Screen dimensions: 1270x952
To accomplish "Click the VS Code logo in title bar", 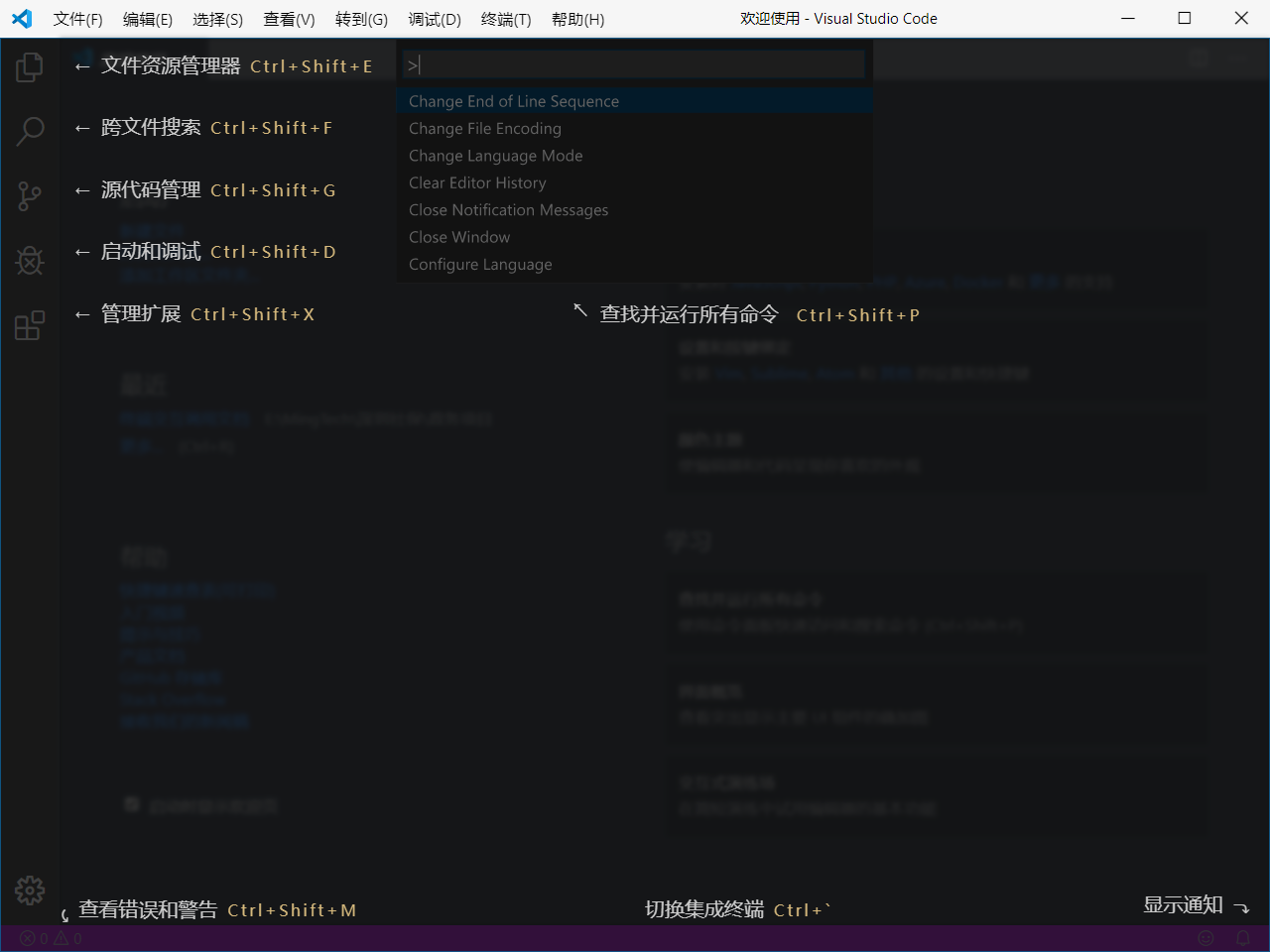I will click(x=22, y=19).
